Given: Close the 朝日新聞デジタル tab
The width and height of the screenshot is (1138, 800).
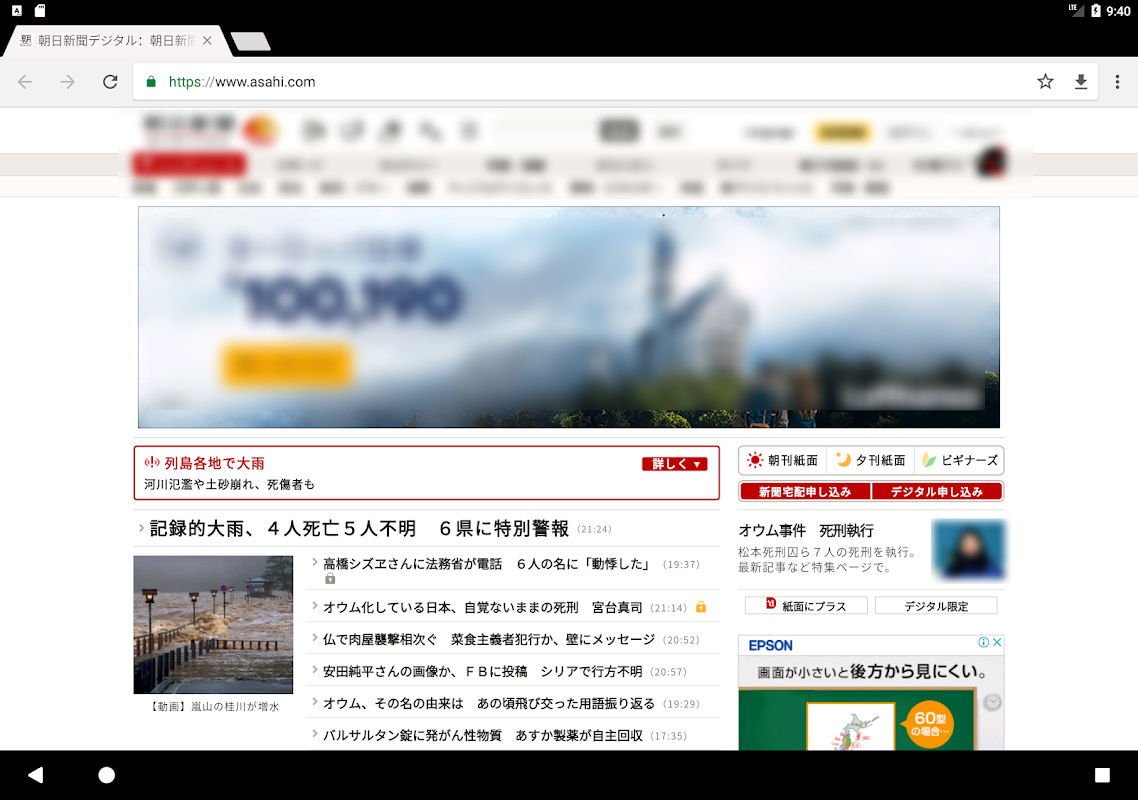Looking at the screenshot, I should click(208, 41).
